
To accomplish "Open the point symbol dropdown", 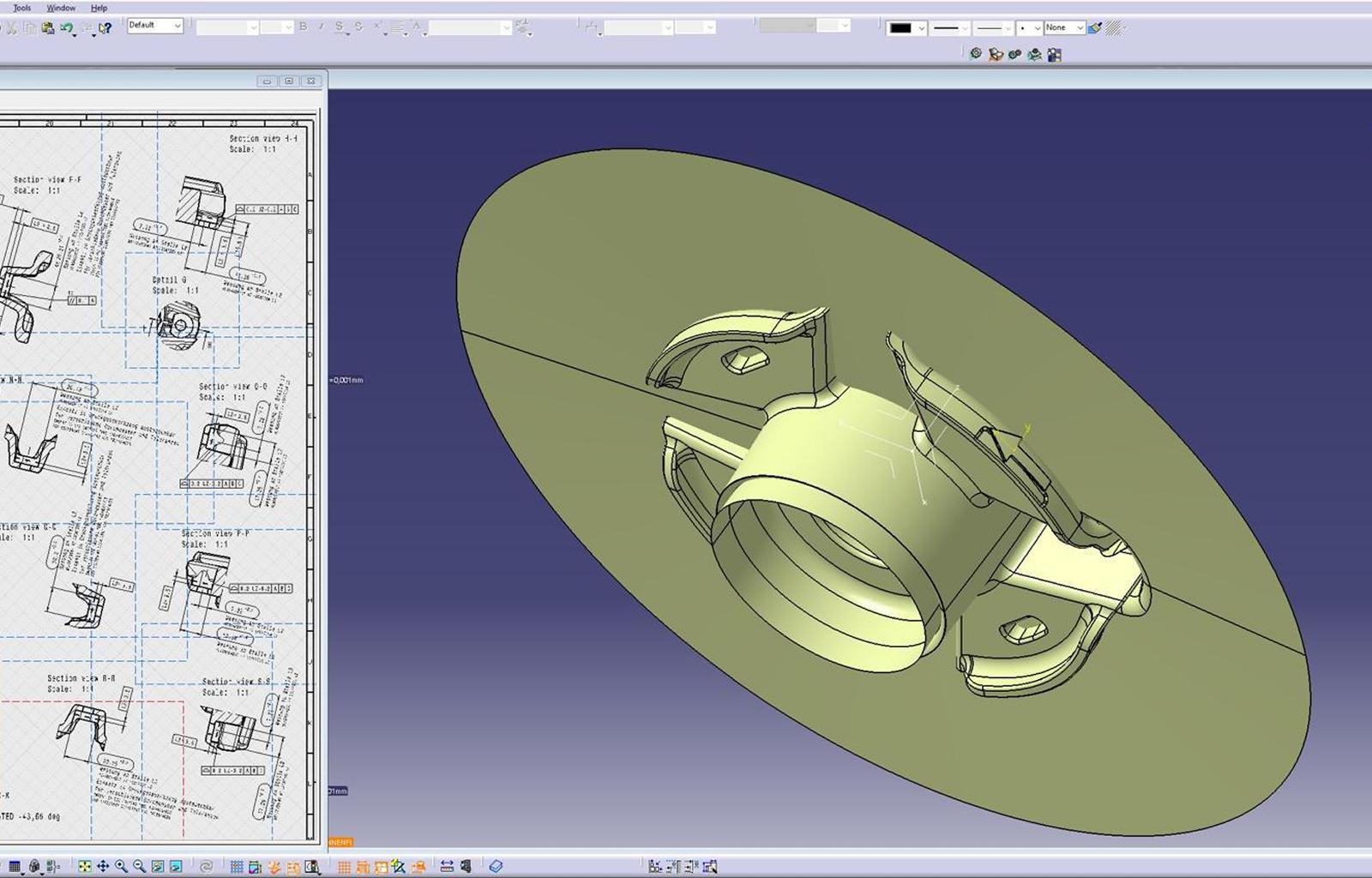I will tap(1029, 28).
